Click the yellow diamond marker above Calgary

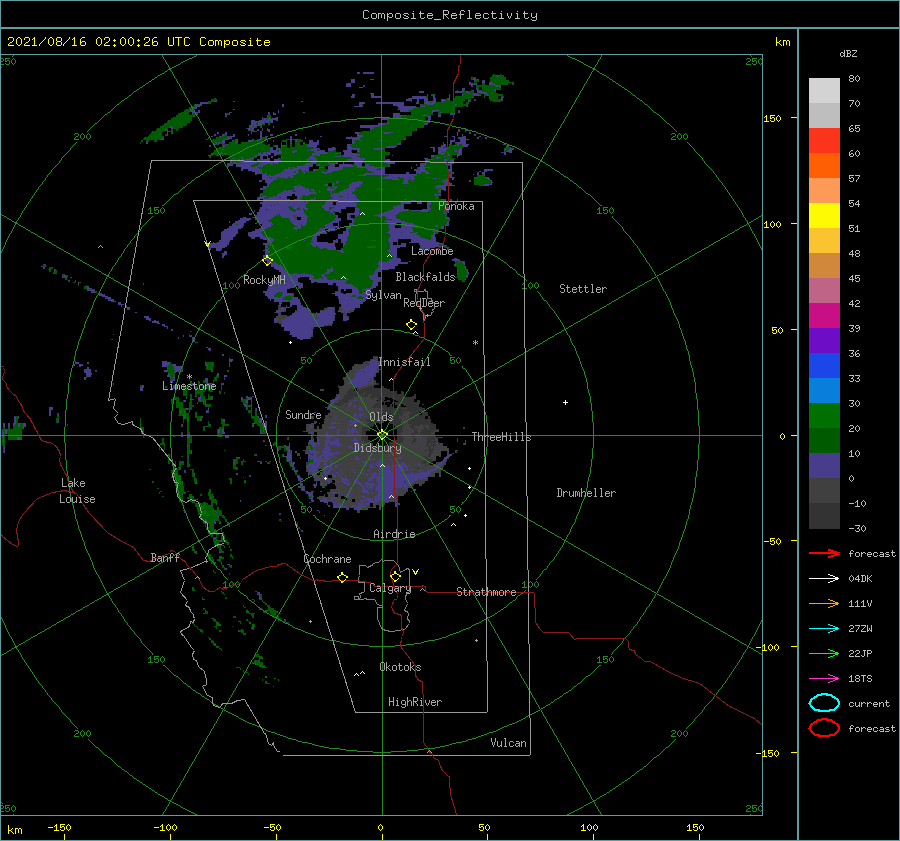(x=395, y=576)
